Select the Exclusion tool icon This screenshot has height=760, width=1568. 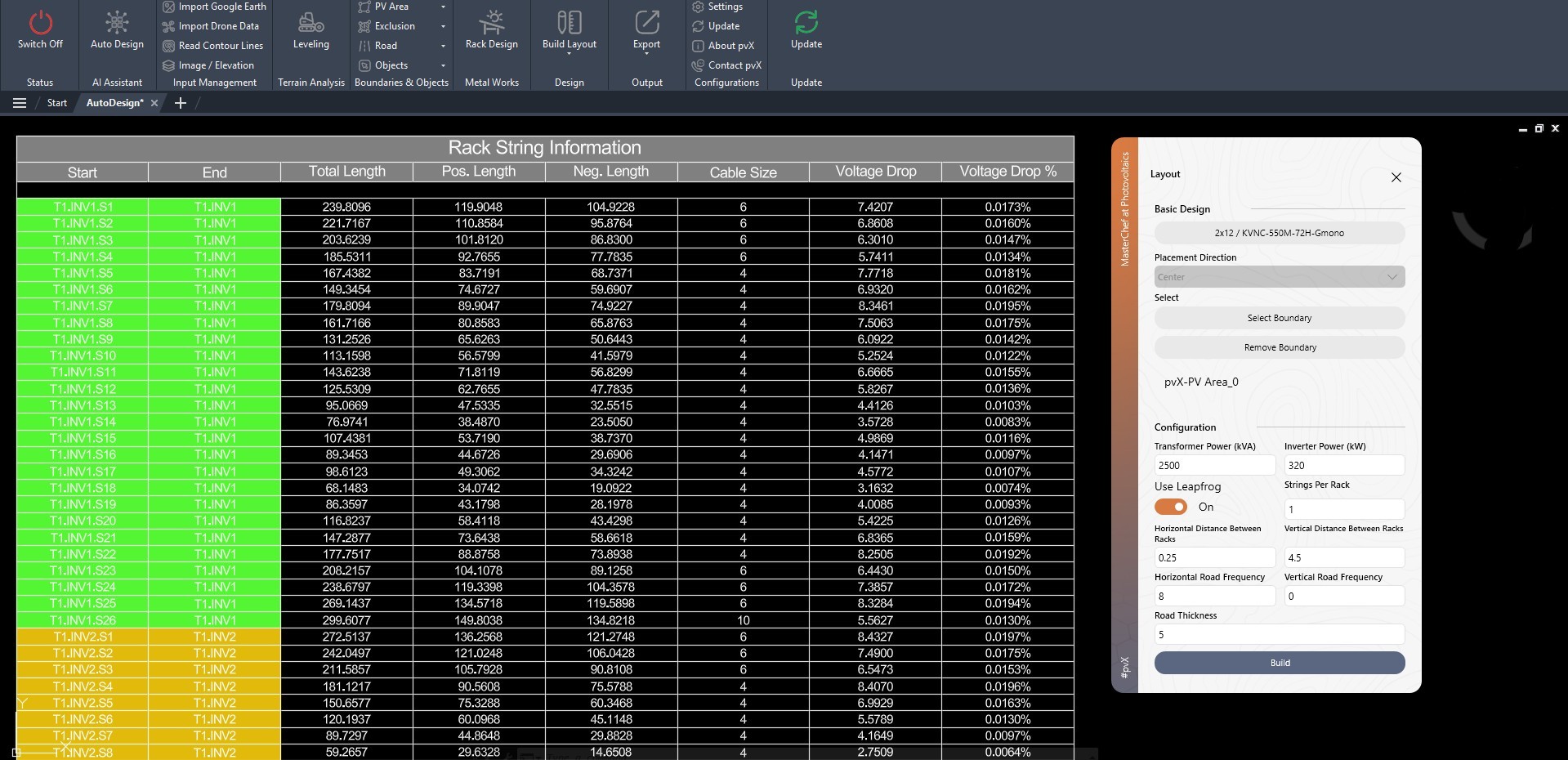pos(364,26)
